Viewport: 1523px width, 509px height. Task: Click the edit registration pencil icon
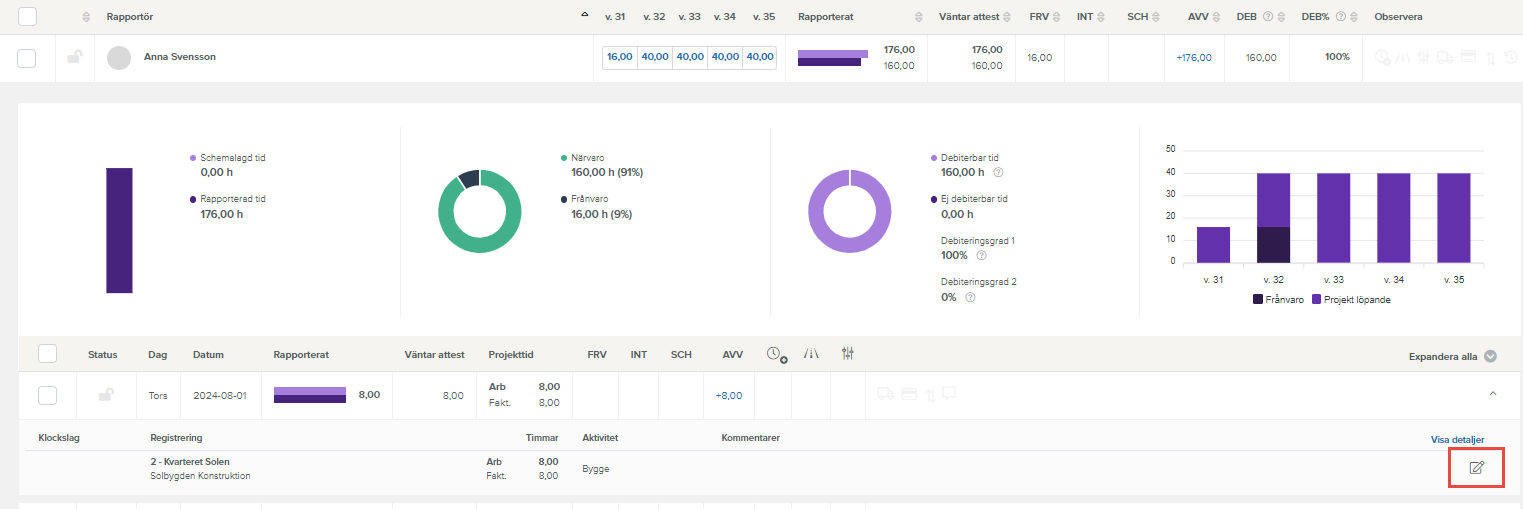pyautogui.click(x=1476, y=468)
